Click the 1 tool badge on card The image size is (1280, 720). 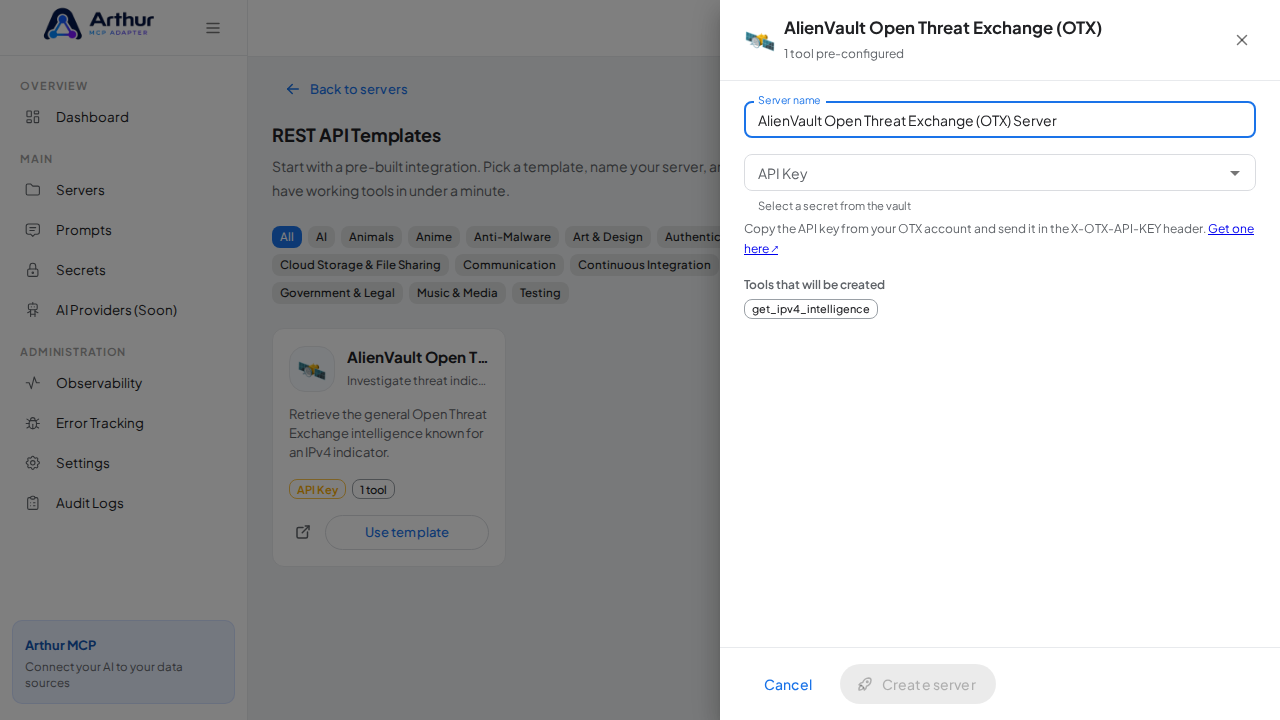click(373, 489)
